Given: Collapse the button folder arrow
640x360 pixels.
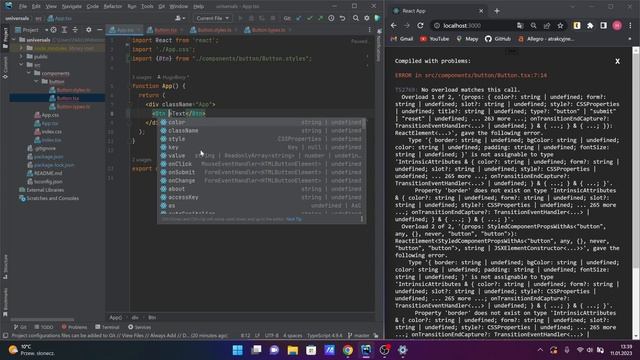Looking at the screenshot, I should click(36, 82).
